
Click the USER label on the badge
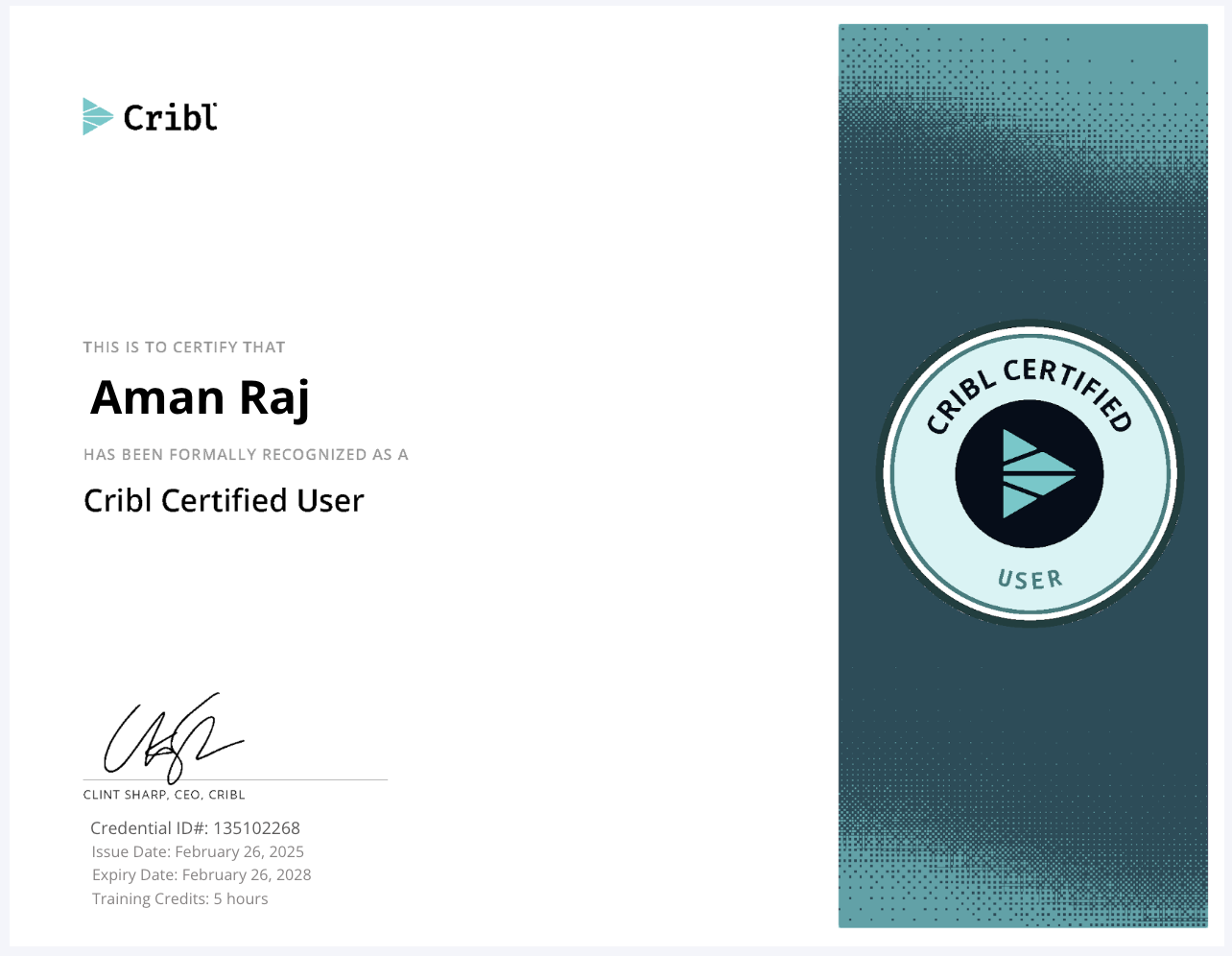(1030, 579)
